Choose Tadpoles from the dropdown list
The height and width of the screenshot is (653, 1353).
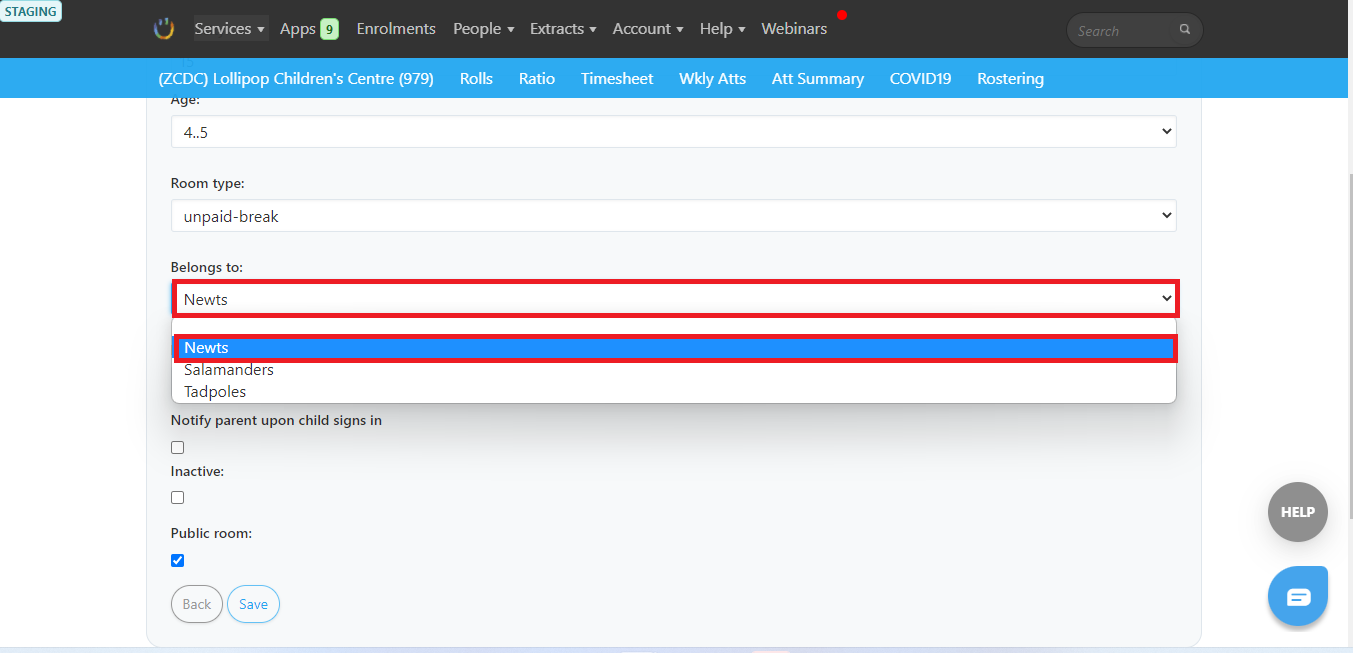pos(674,392)
